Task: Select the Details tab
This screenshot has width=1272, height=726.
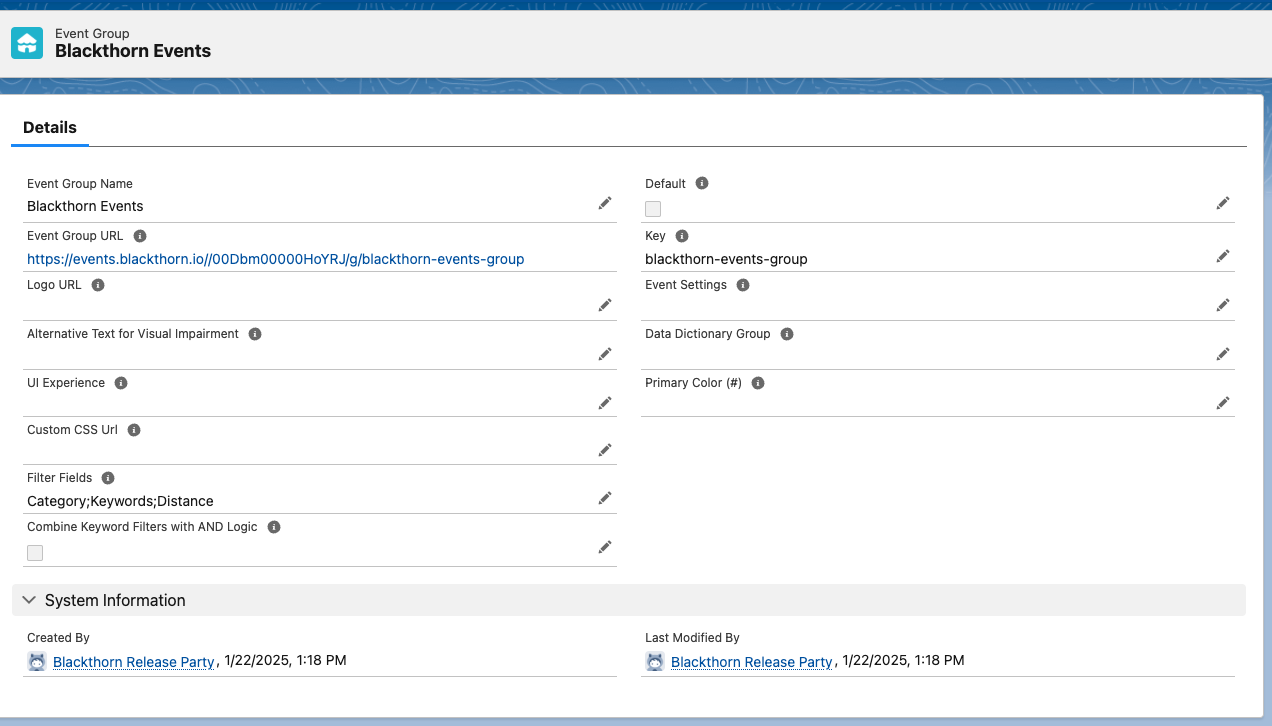Action: point(50,128)
